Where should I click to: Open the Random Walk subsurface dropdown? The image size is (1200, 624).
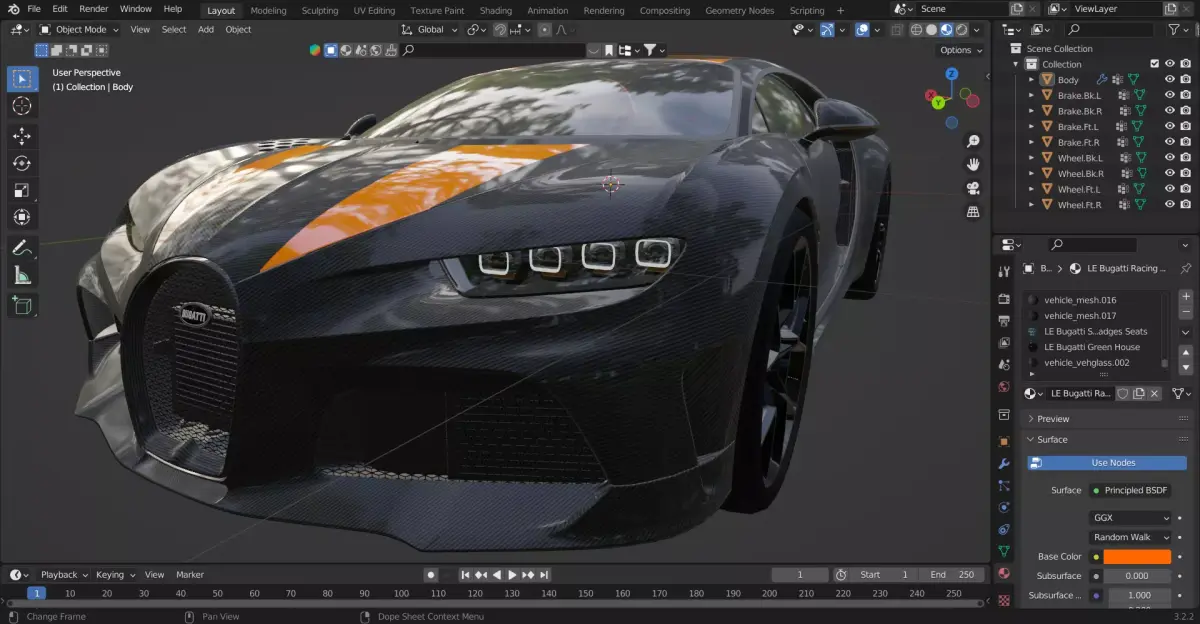click(1131, 537)
